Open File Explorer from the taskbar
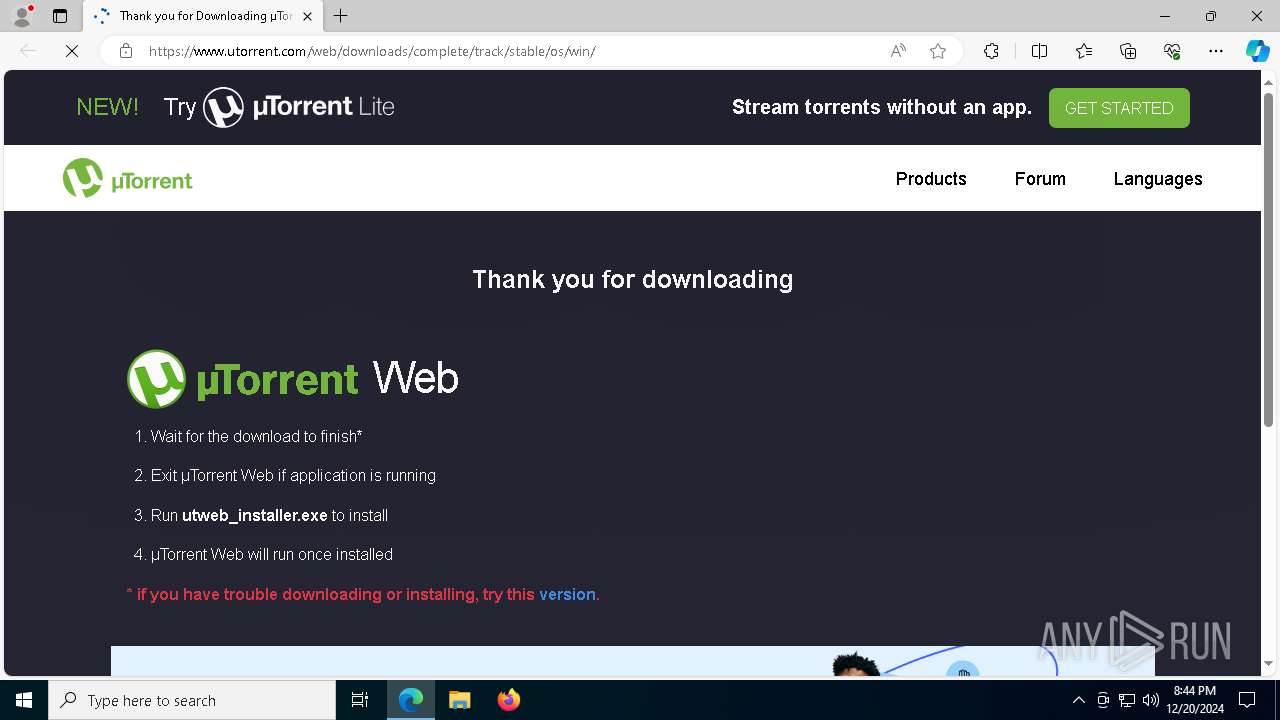 pyautogui.click(x=459, y=700)
